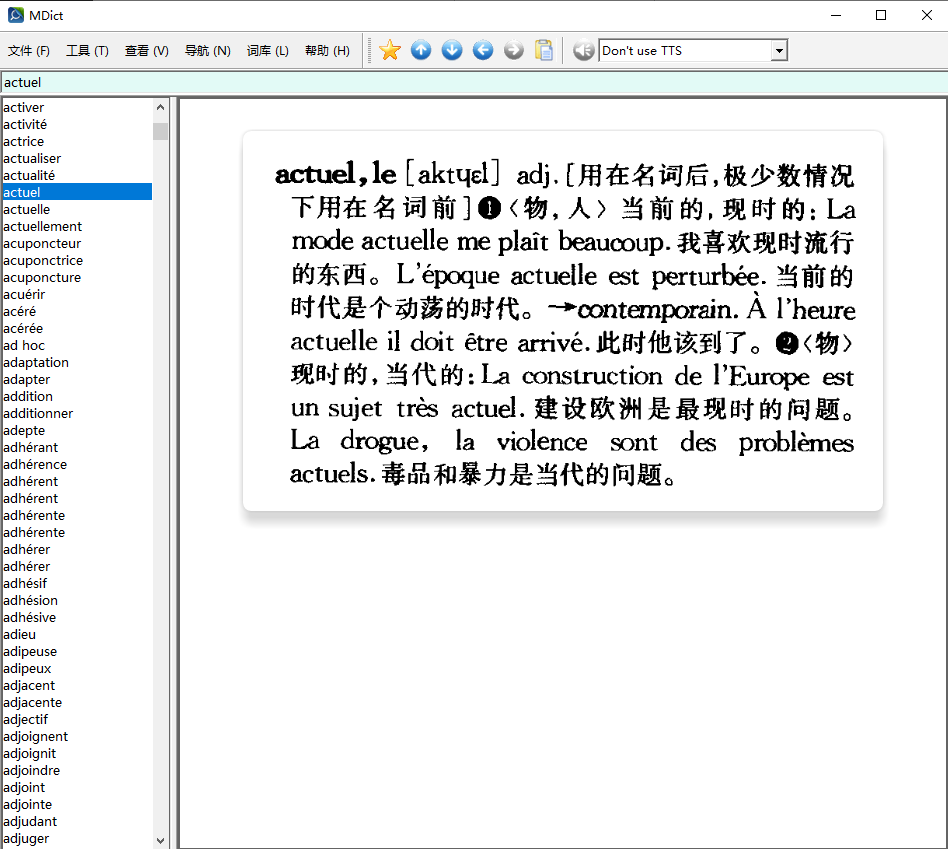Image resolution: width=948 pixels, height=849 pixels.
Task: Open the 文件 (F) menu
Action: 29,51
